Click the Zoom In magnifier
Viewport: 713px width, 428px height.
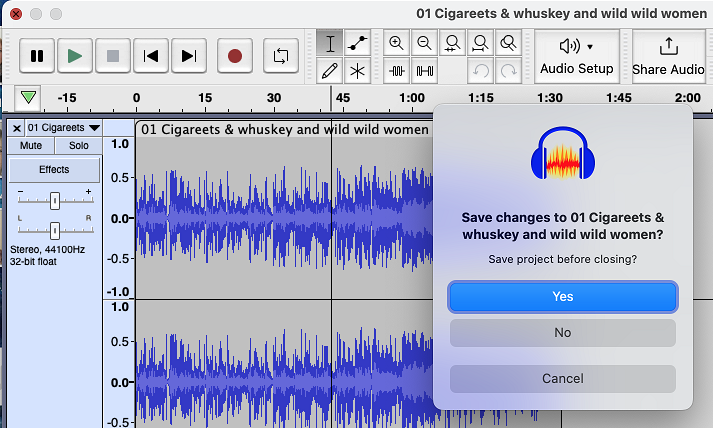(x=397, y=43)
